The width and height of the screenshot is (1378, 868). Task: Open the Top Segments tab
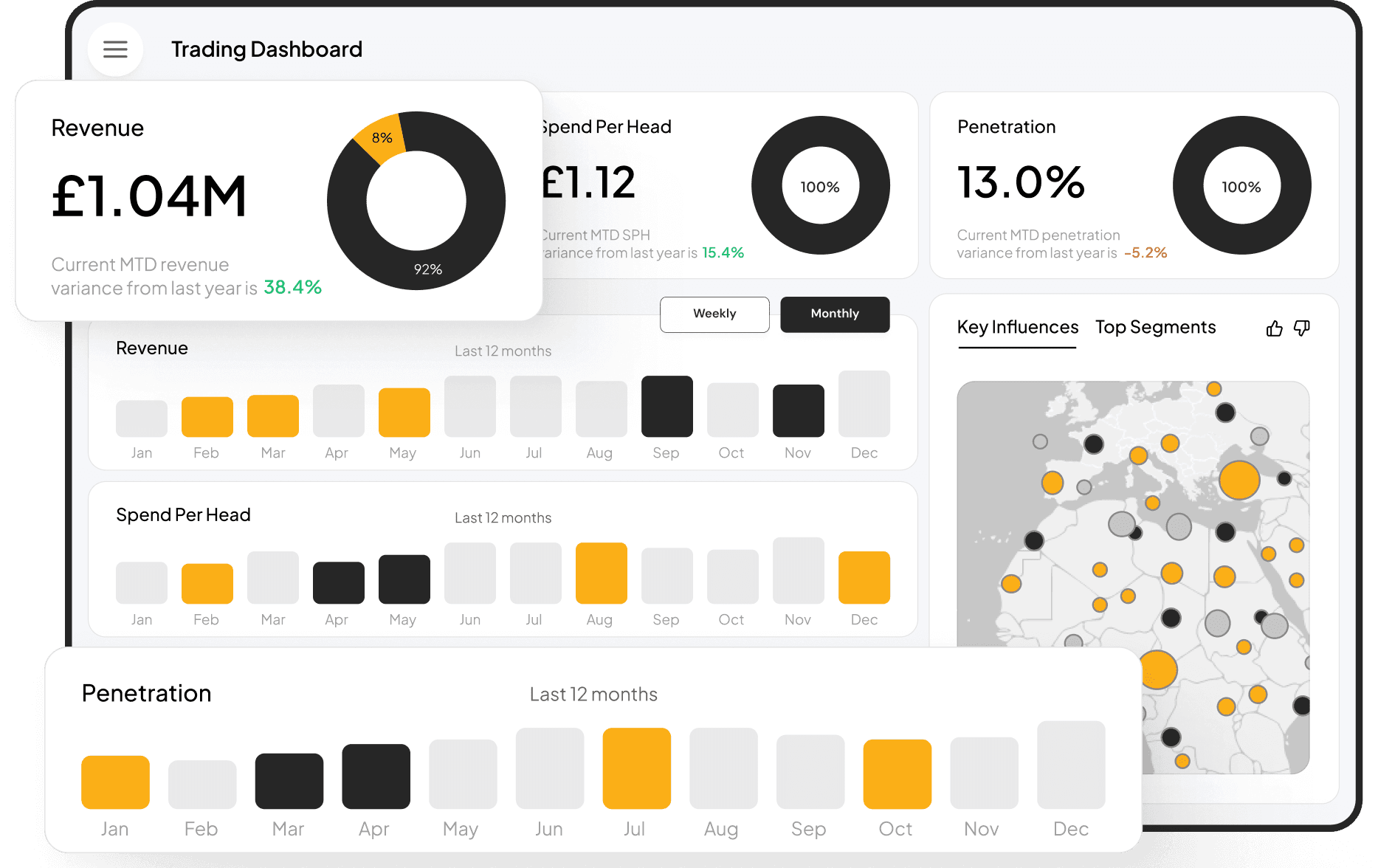[x=1155, y=327]
